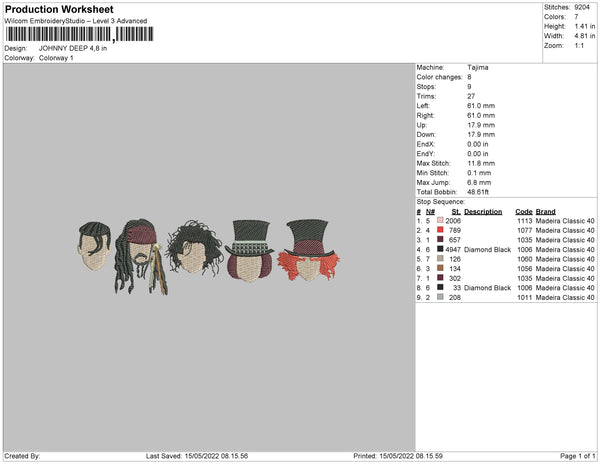
Task: Select the Total Bobbin value 48.61ft
Action: pyautogui.click(x=478, y=192)
